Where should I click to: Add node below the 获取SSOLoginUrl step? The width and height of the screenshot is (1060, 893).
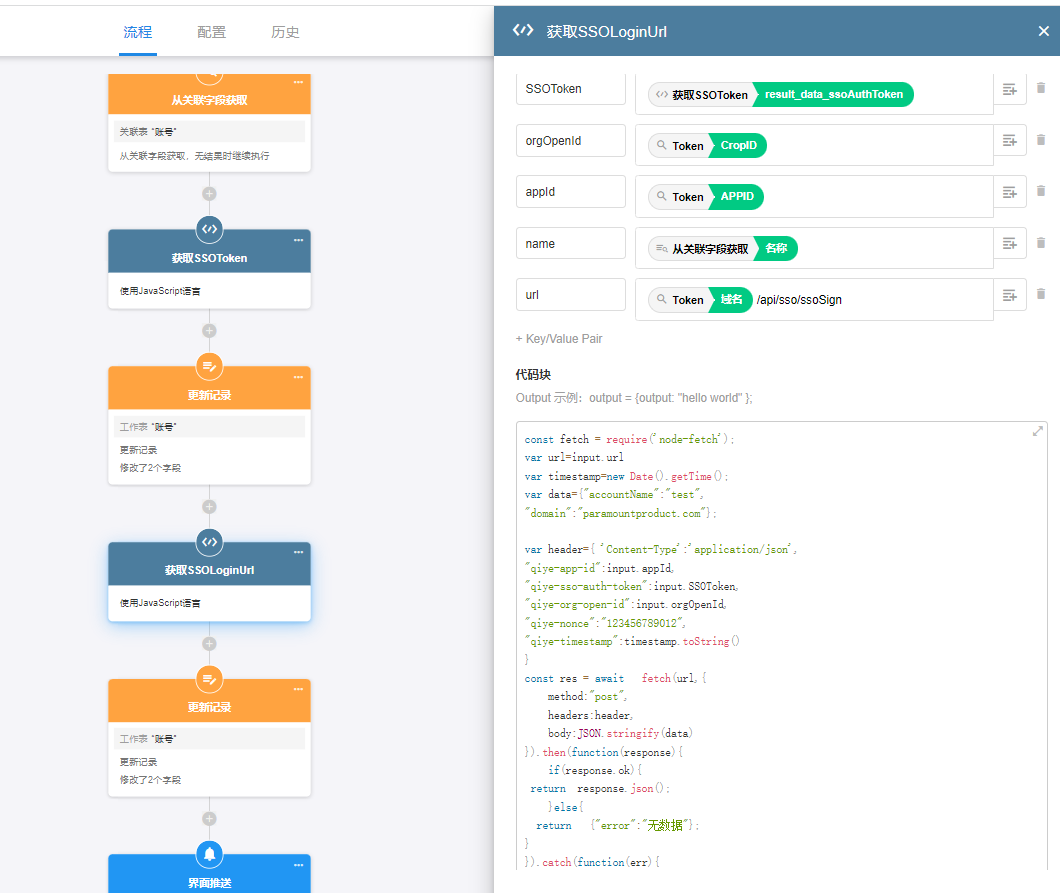tap(209, 644)
